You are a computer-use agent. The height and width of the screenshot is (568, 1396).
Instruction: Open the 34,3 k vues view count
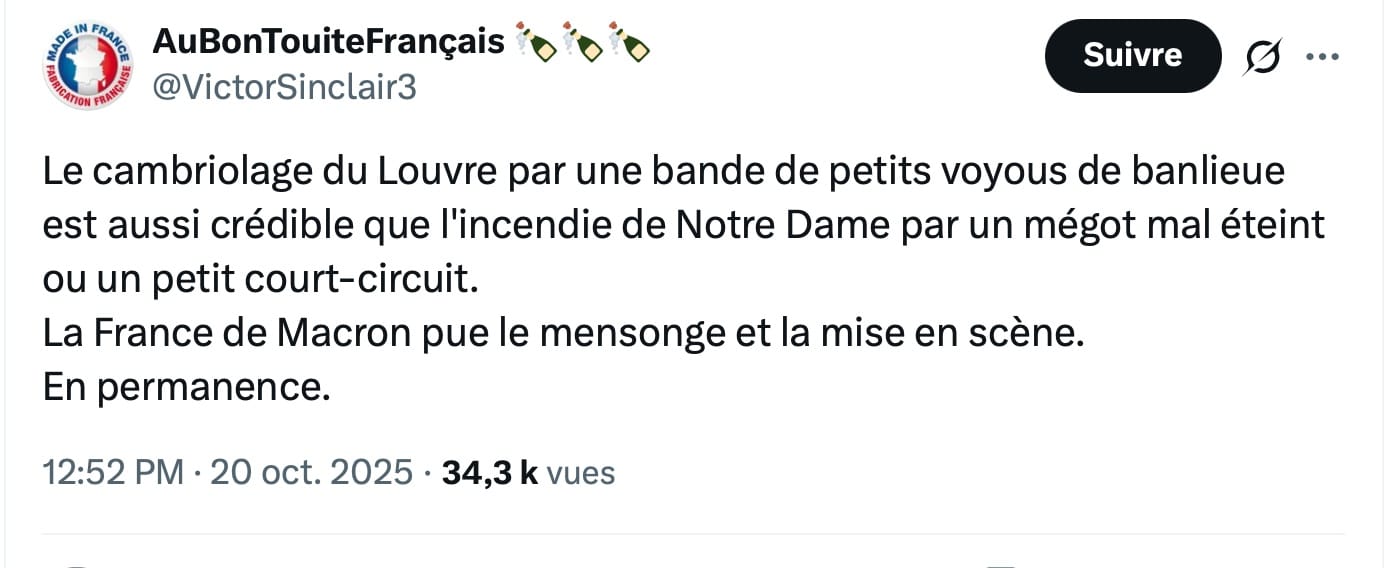click(528, 472)
